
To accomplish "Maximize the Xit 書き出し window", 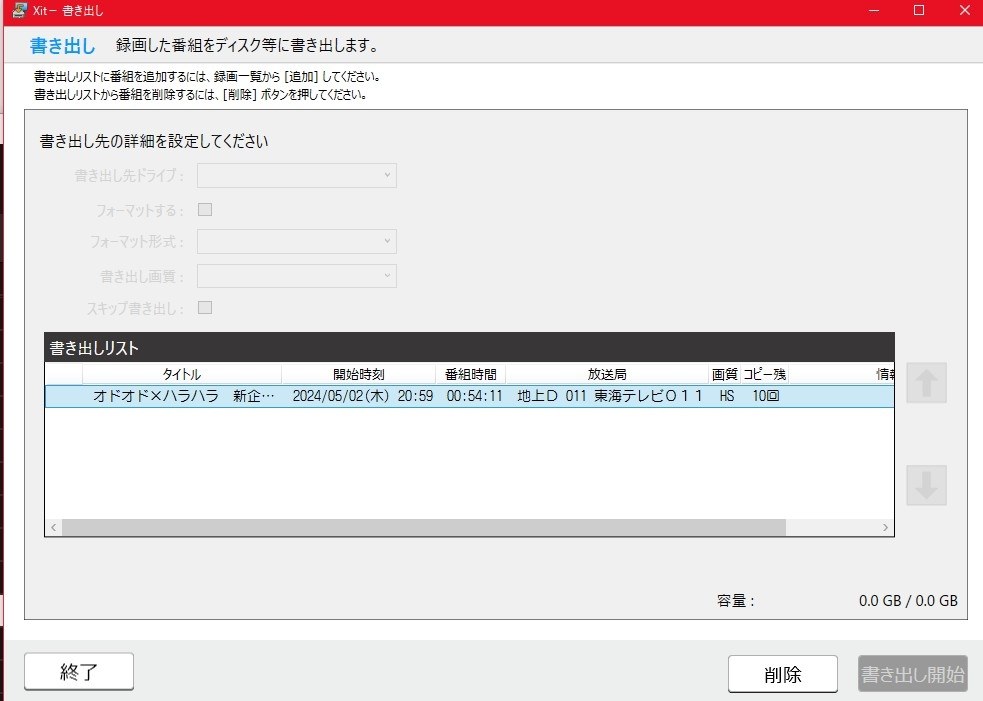I will (x=918, y=11).
